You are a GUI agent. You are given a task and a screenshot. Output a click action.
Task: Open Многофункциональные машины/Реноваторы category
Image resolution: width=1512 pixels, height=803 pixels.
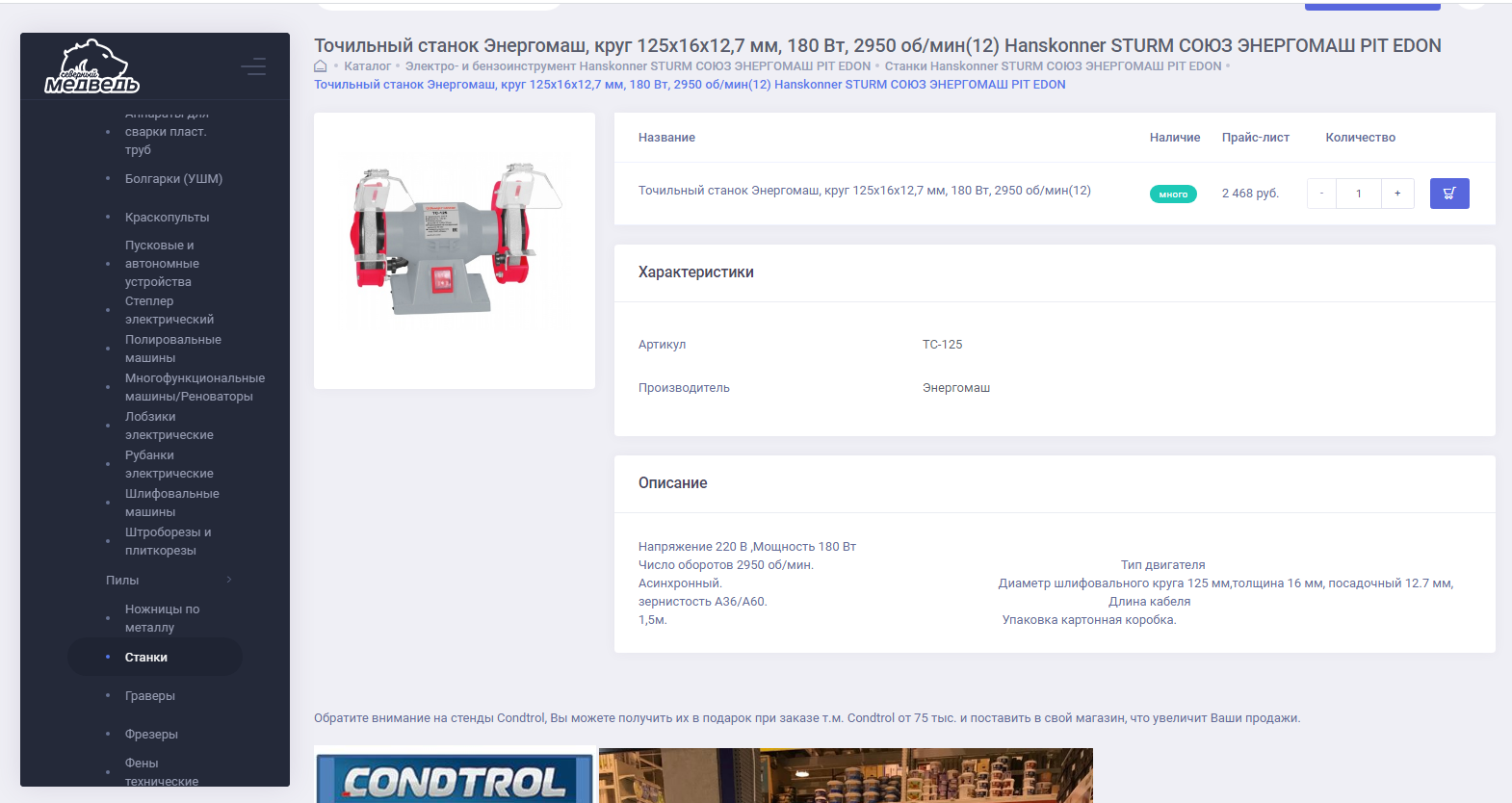195,387
